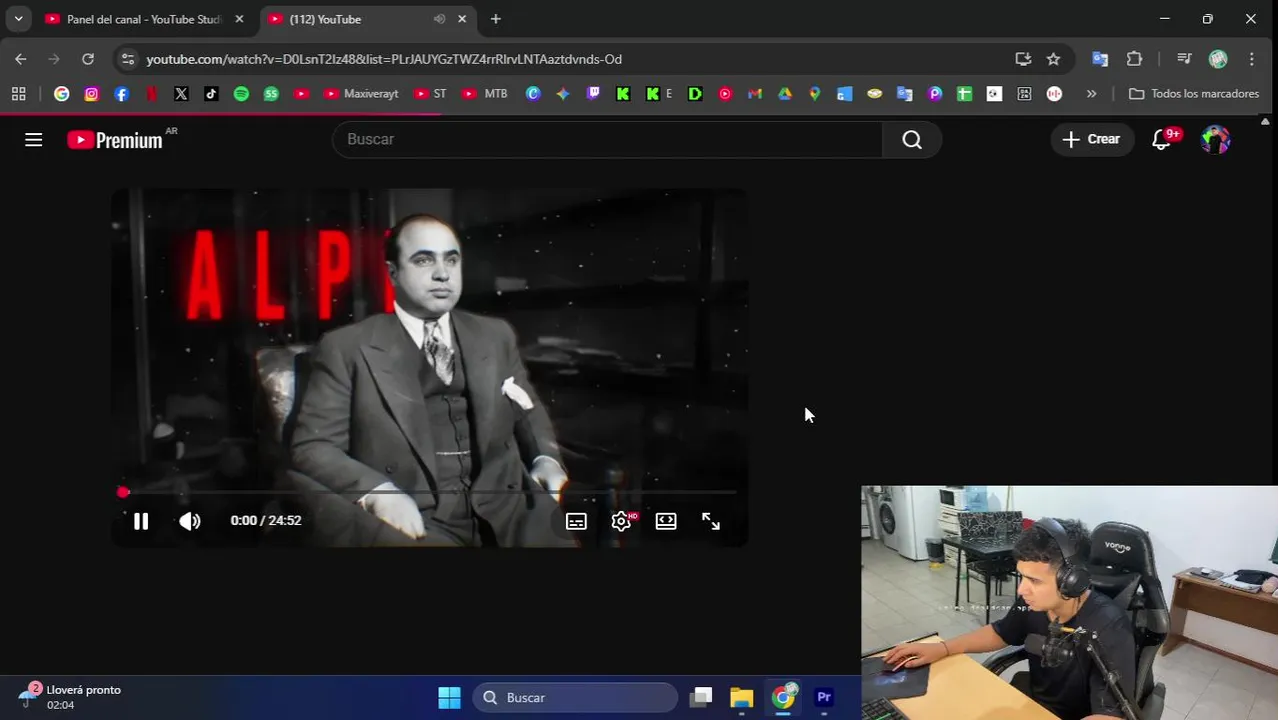
Task: Switch to theater mode in the player
Action: pos(666,521)
